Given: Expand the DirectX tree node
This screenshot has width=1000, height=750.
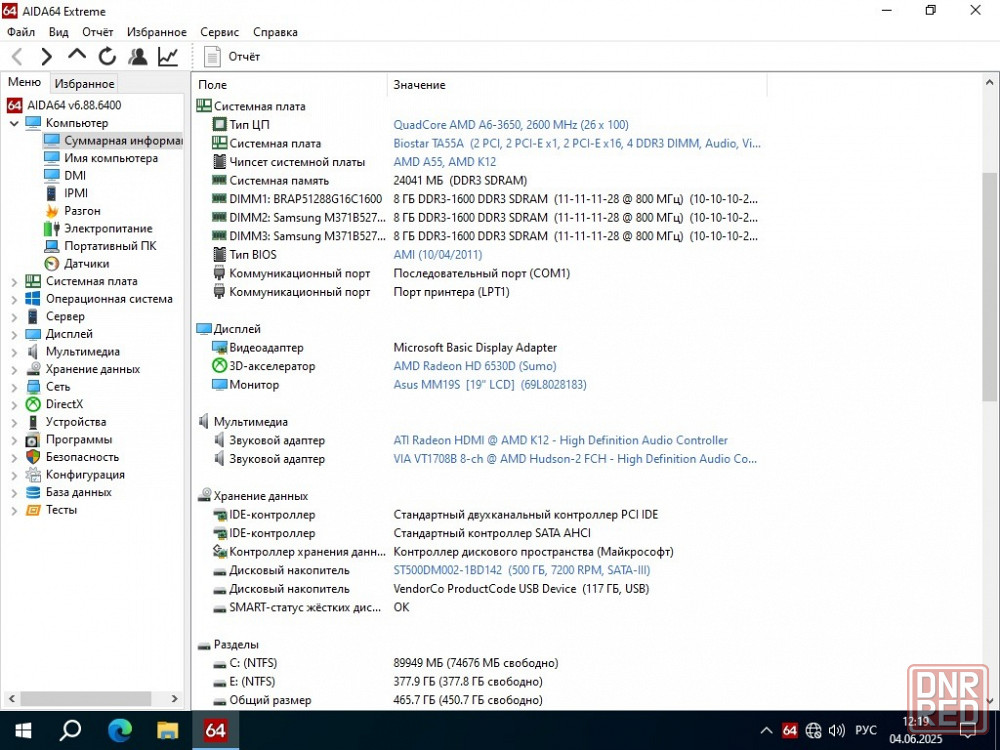Looking at the screenshot, I should click(14, 404).
